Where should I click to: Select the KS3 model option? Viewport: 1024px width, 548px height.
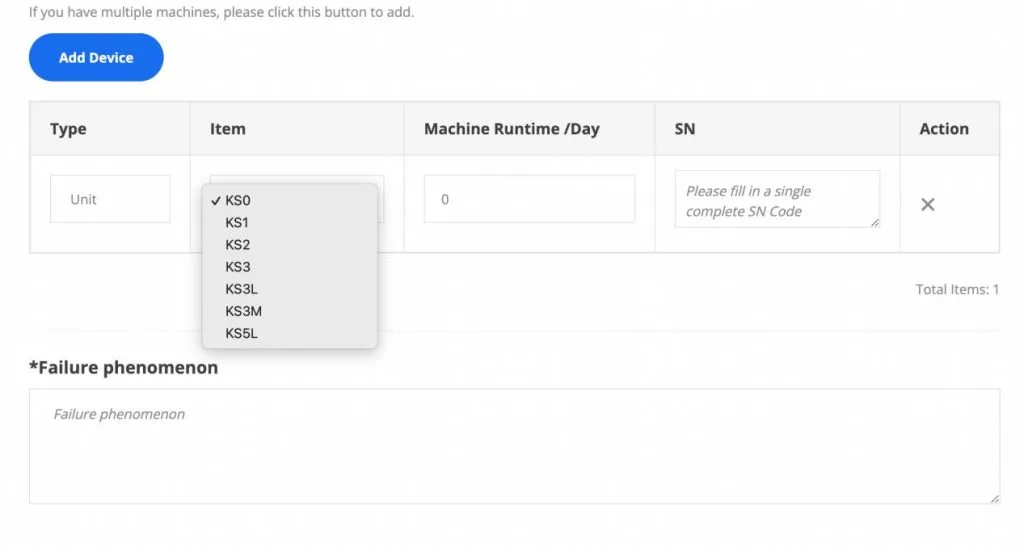coord(238,267)
